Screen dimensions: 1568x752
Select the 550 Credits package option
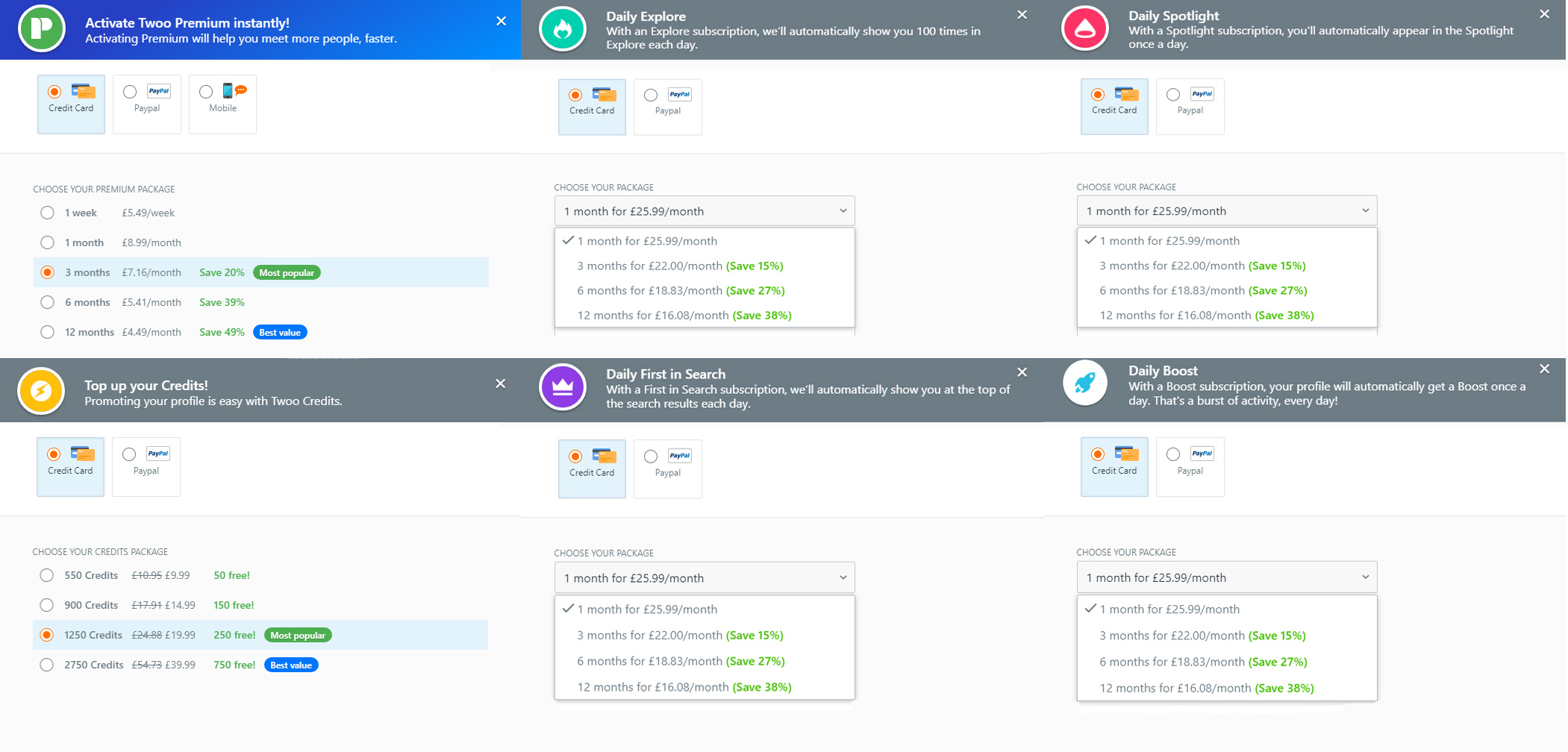(47, 575)
